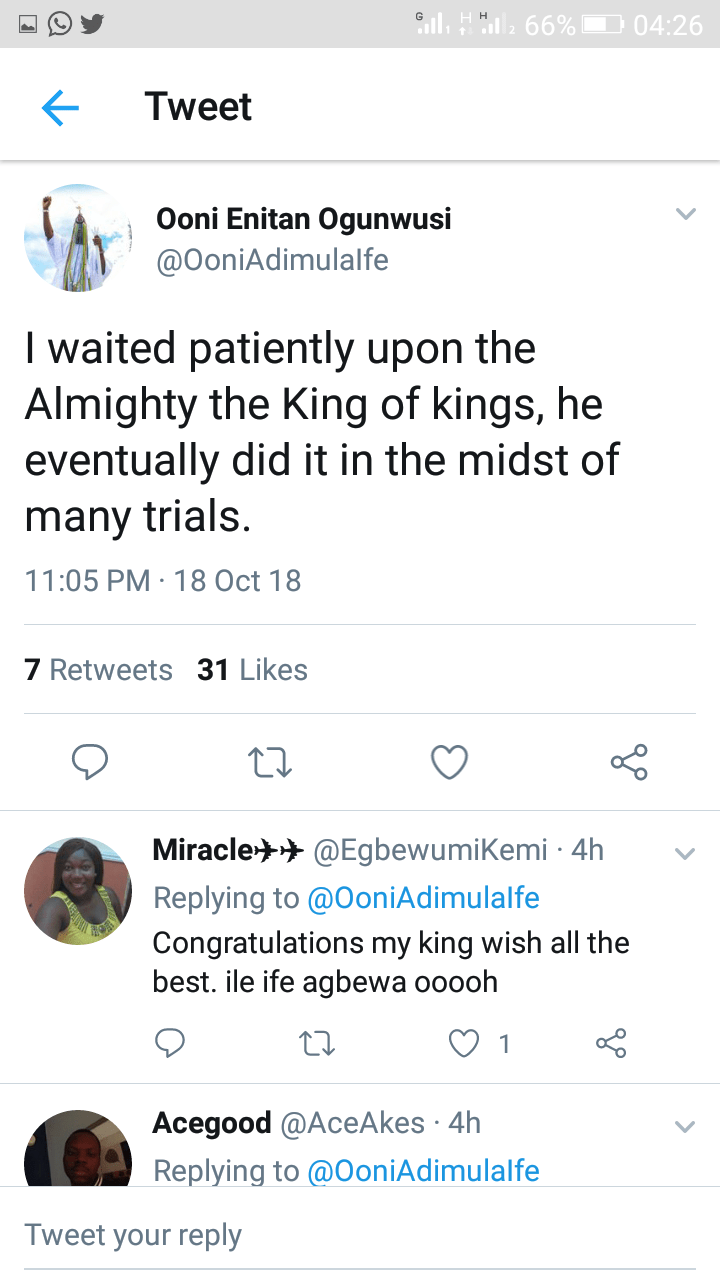Open chevron menu on Acegood's reply
Viewport: 720px width, 1280px height.
point(685,1126)
